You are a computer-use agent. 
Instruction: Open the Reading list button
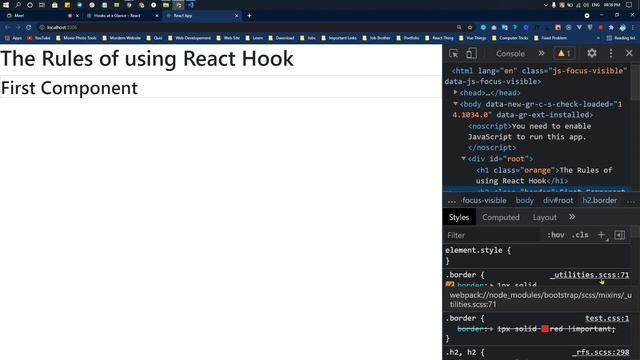tap(621, 38)
